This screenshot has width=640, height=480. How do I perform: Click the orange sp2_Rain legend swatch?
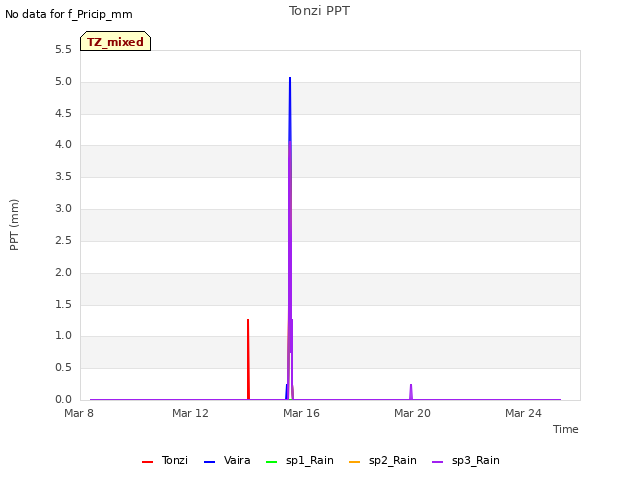click(354, 462)
